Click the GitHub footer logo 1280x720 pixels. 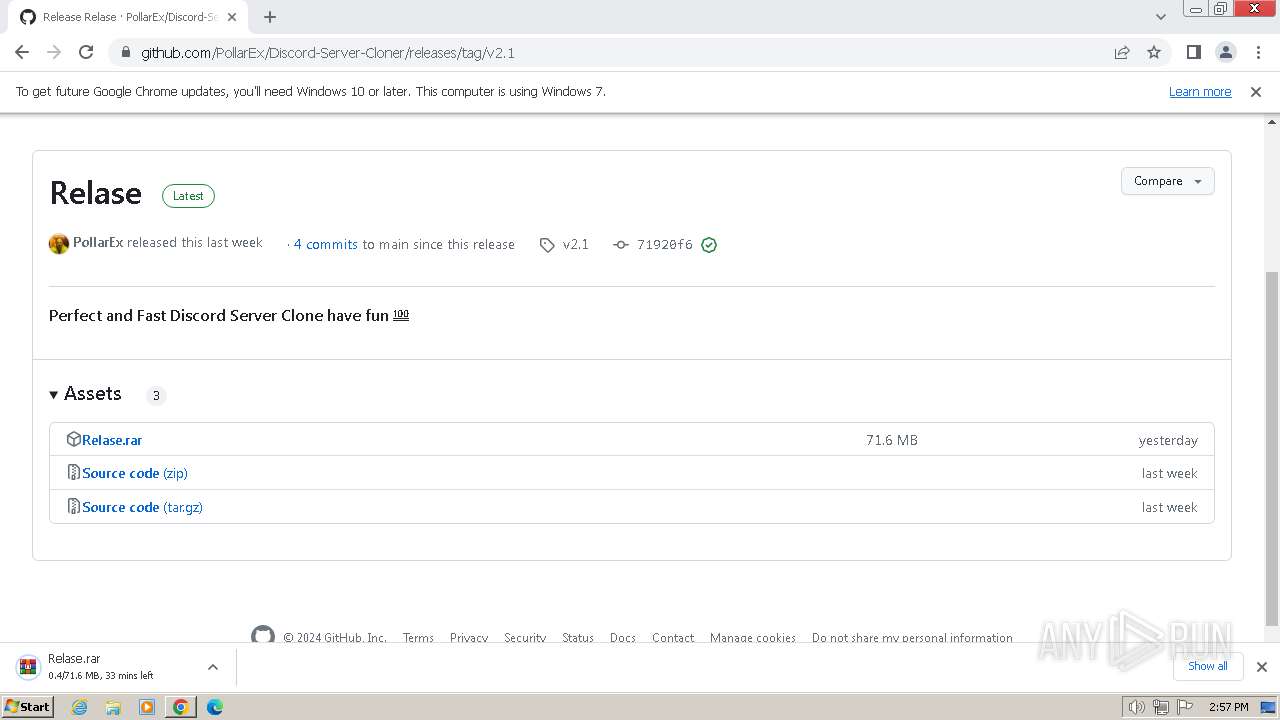[263, 634]
